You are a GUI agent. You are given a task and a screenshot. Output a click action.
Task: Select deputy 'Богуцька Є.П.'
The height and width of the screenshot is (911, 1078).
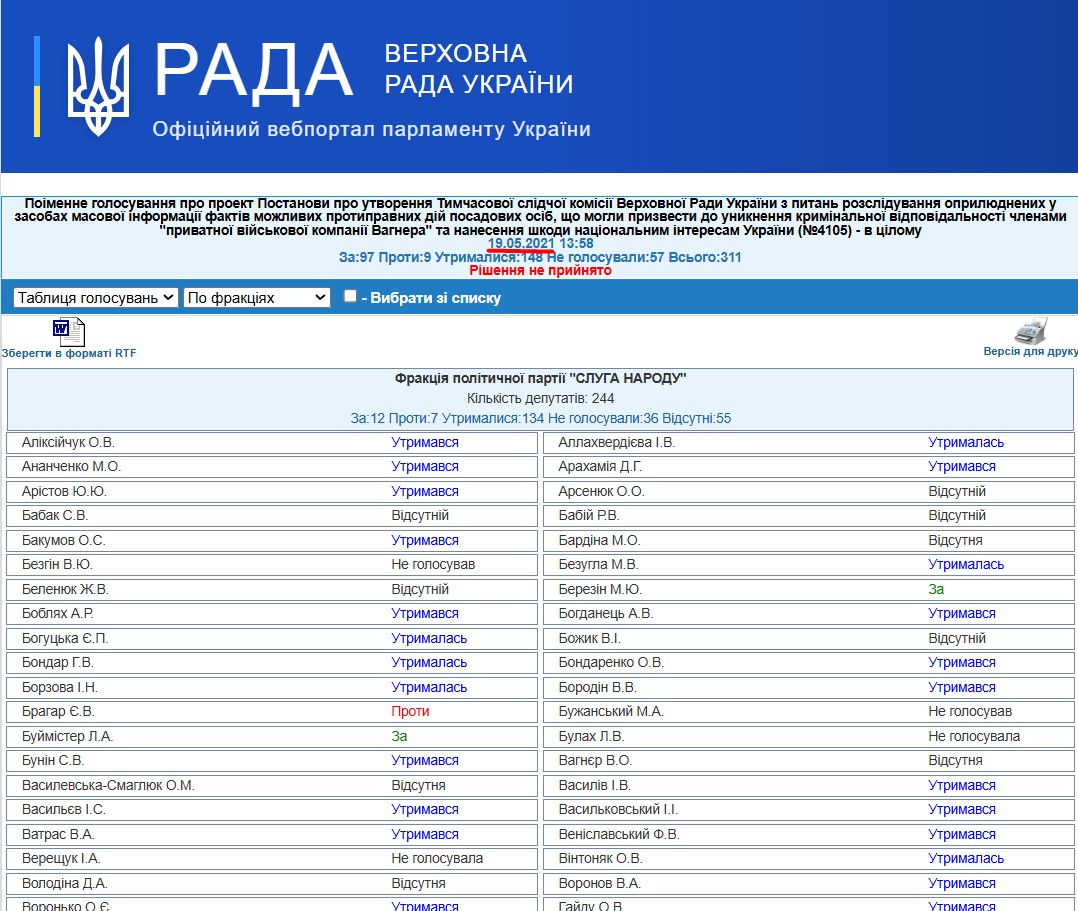[x=65, y=638]
